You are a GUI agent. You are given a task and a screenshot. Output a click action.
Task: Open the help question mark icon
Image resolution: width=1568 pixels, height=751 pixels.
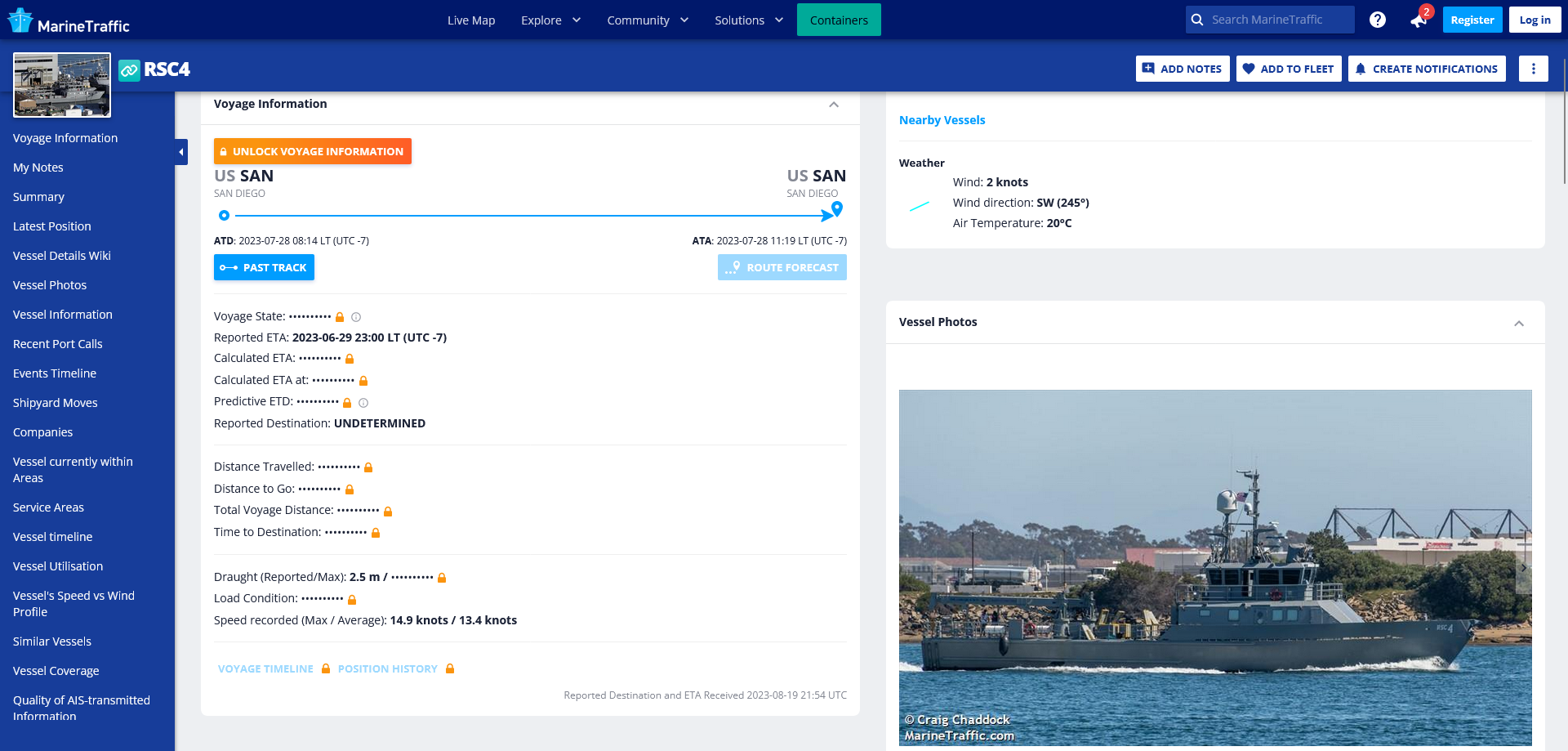coord(1378,20)
